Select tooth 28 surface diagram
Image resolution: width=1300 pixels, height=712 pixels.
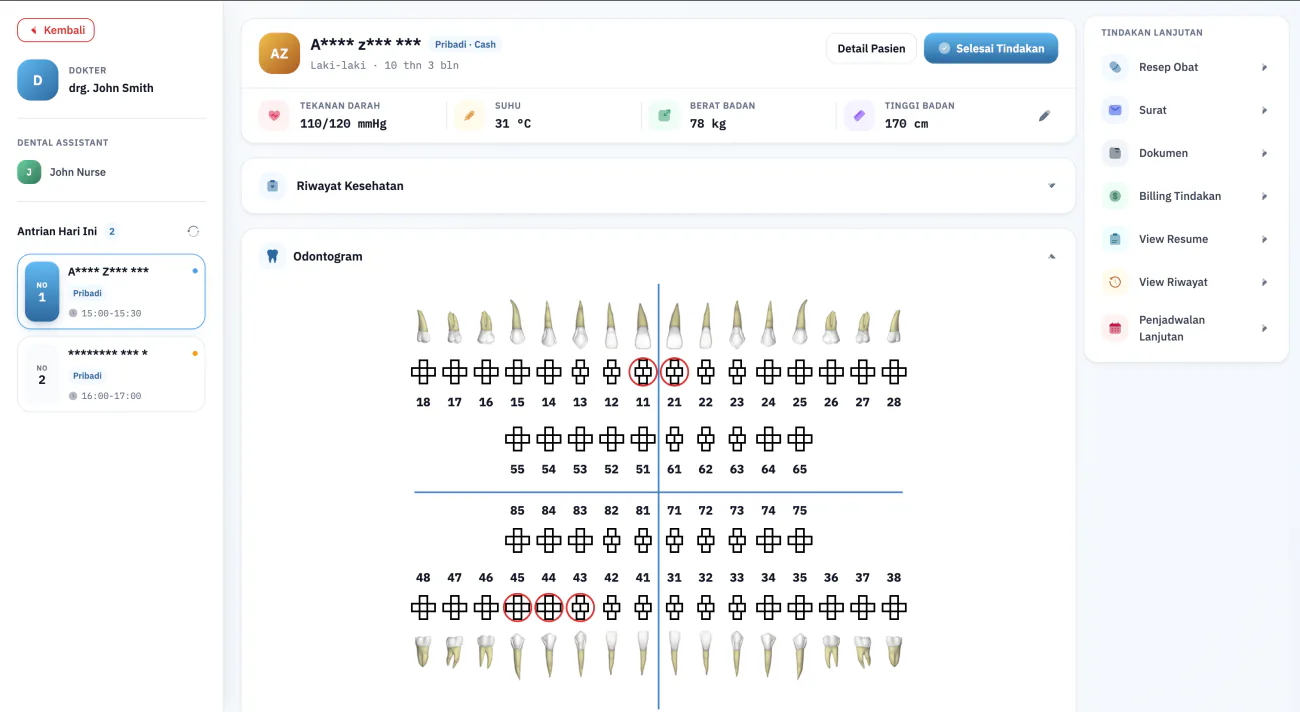tap(894, 373)
